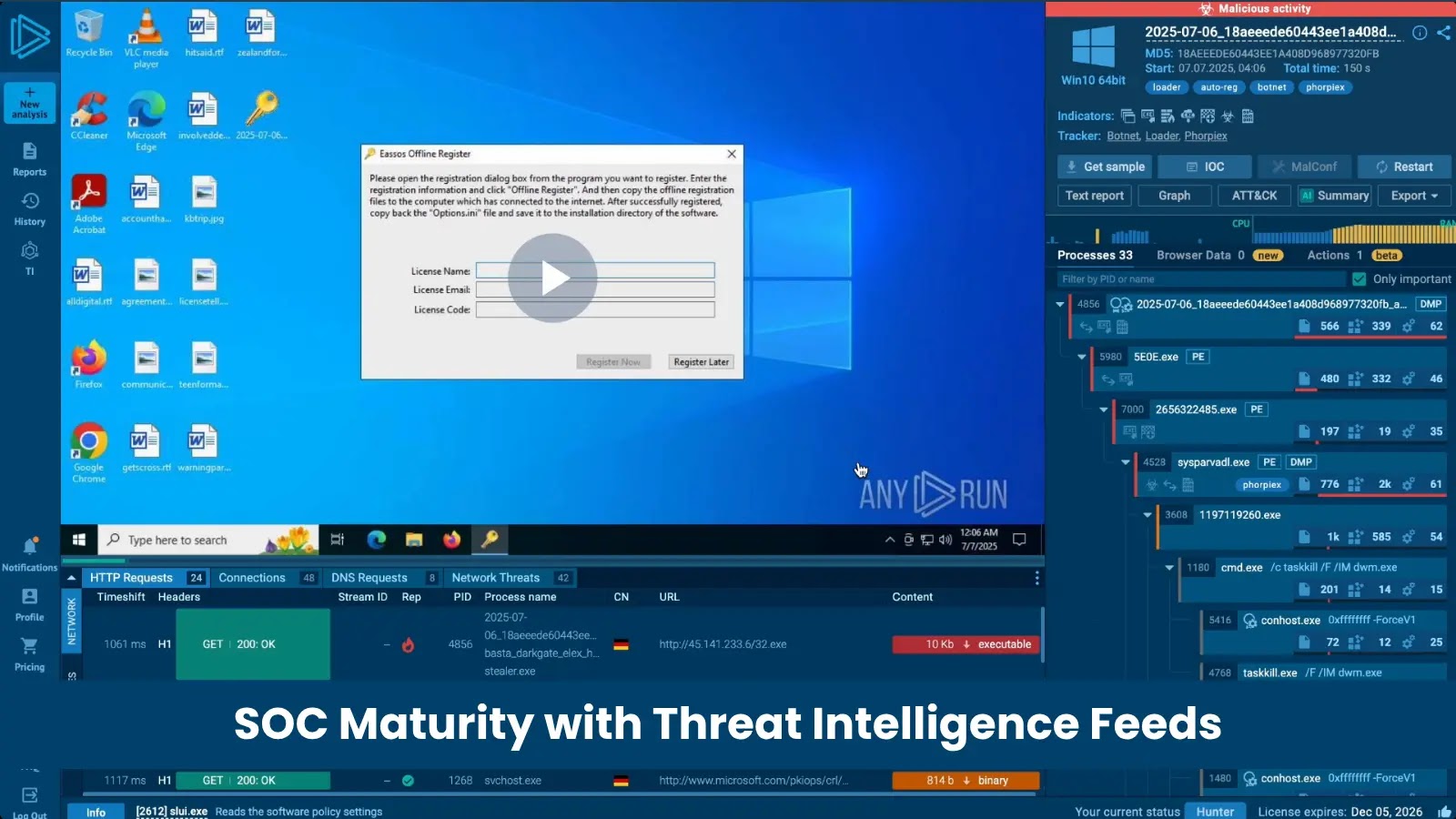This screenshot has height=819, width=1456.
Task: Switch to DNS Requests tab
Action: [383, 578]
